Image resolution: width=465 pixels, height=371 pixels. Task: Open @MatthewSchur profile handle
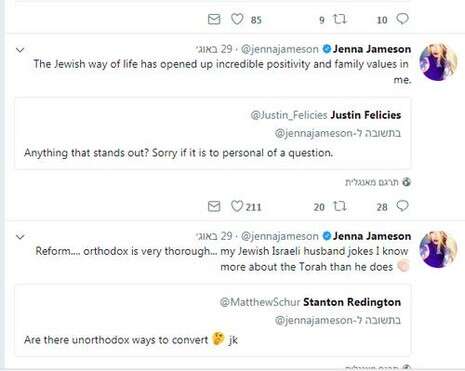point(260,302)
